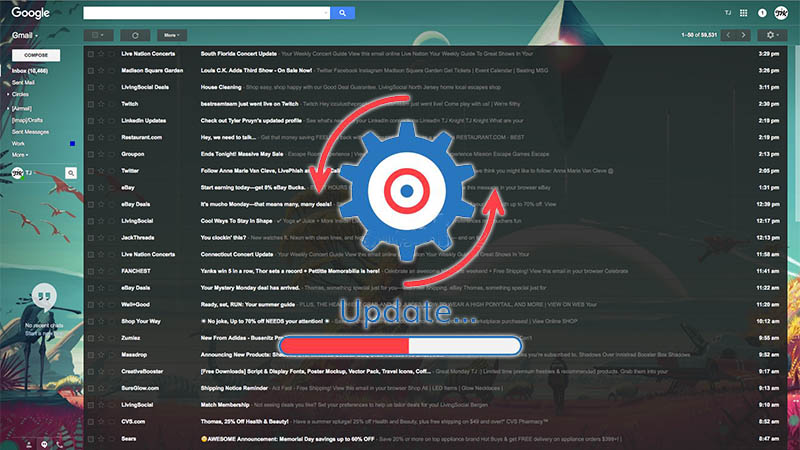Star the Twitter email

tap(101, 171)
